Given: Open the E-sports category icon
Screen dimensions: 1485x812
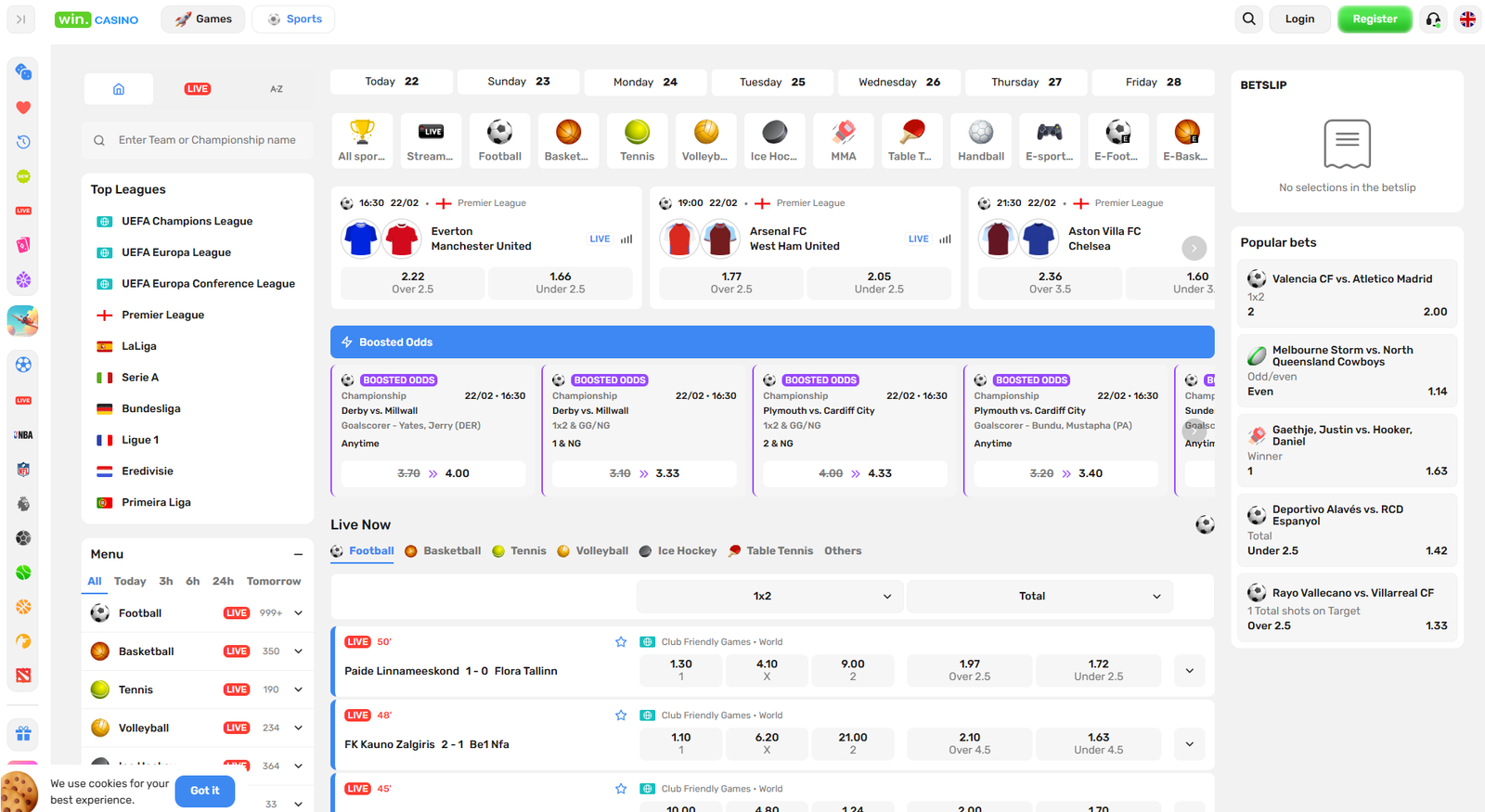Looking at the screenshot, I should point(1049,141).
